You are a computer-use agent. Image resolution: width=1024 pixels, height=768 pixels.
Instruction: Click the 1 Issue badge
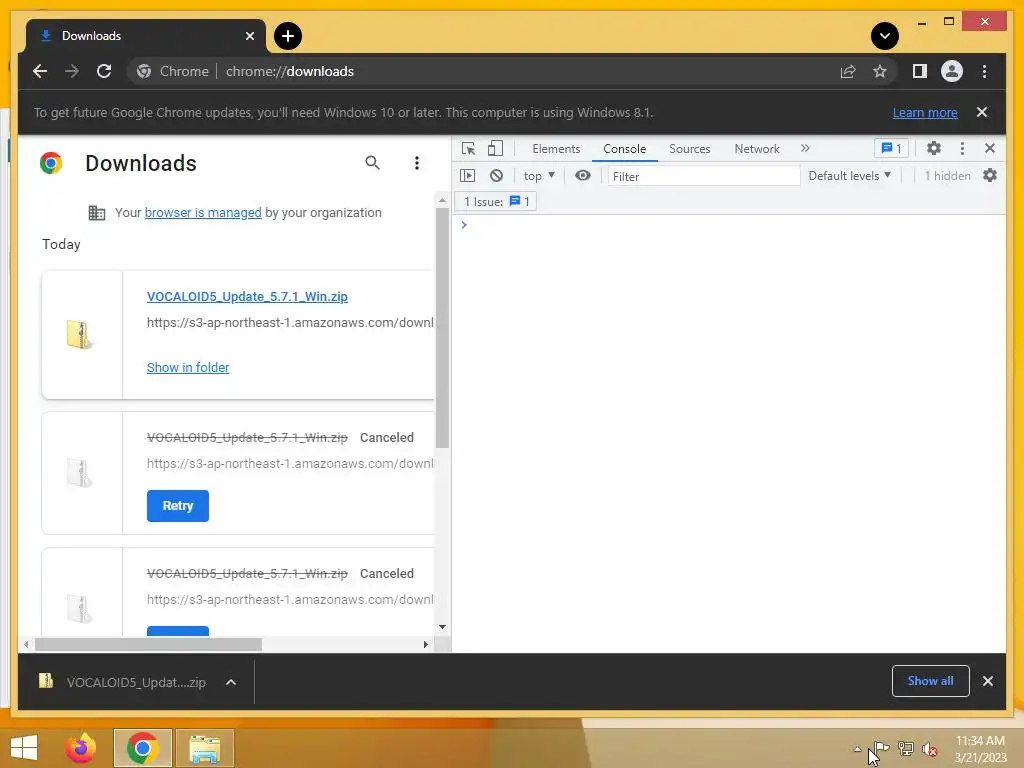click(x=496, y=201)
